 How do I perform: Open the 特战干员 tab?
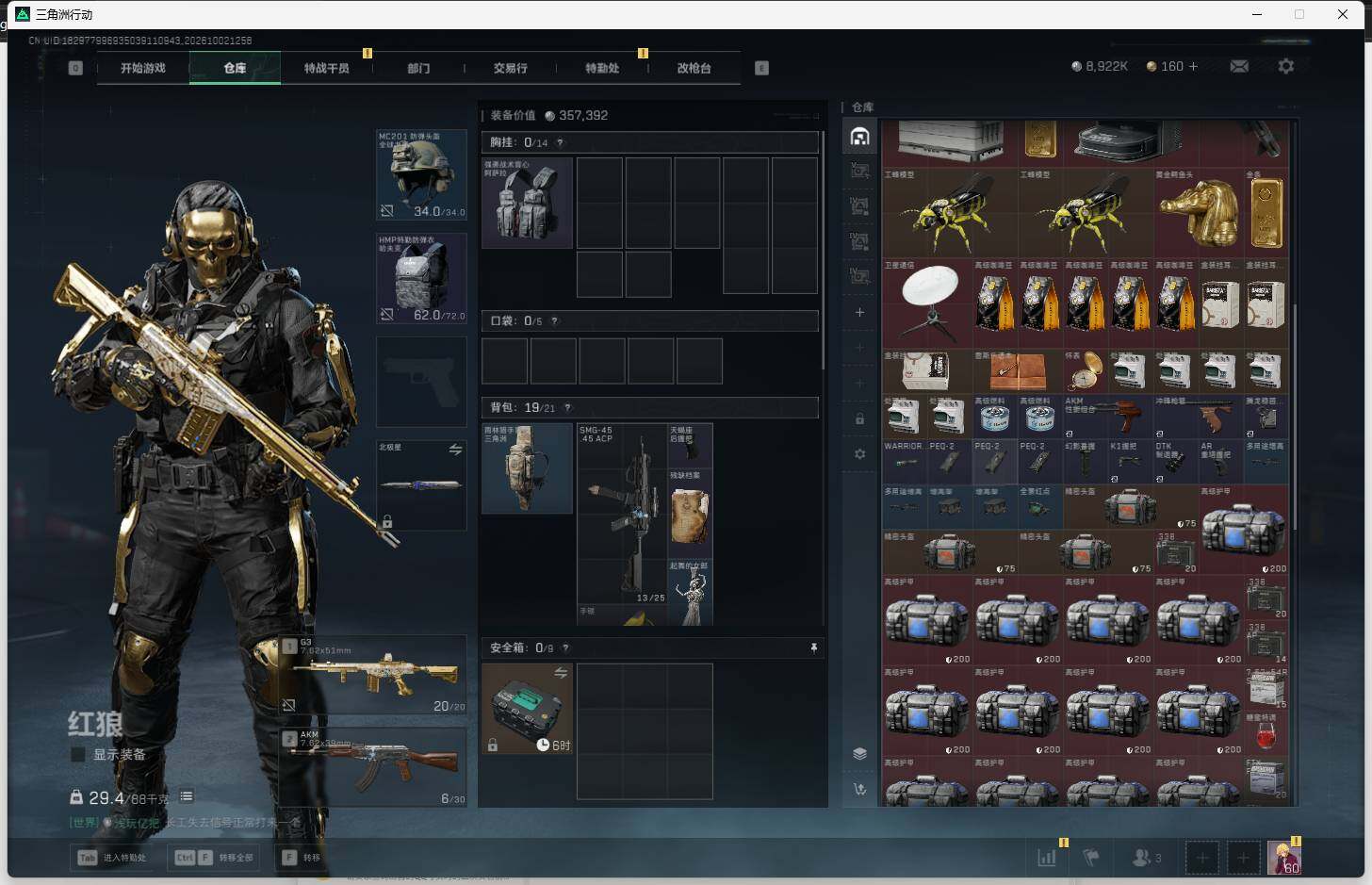[x=326, y=68]
